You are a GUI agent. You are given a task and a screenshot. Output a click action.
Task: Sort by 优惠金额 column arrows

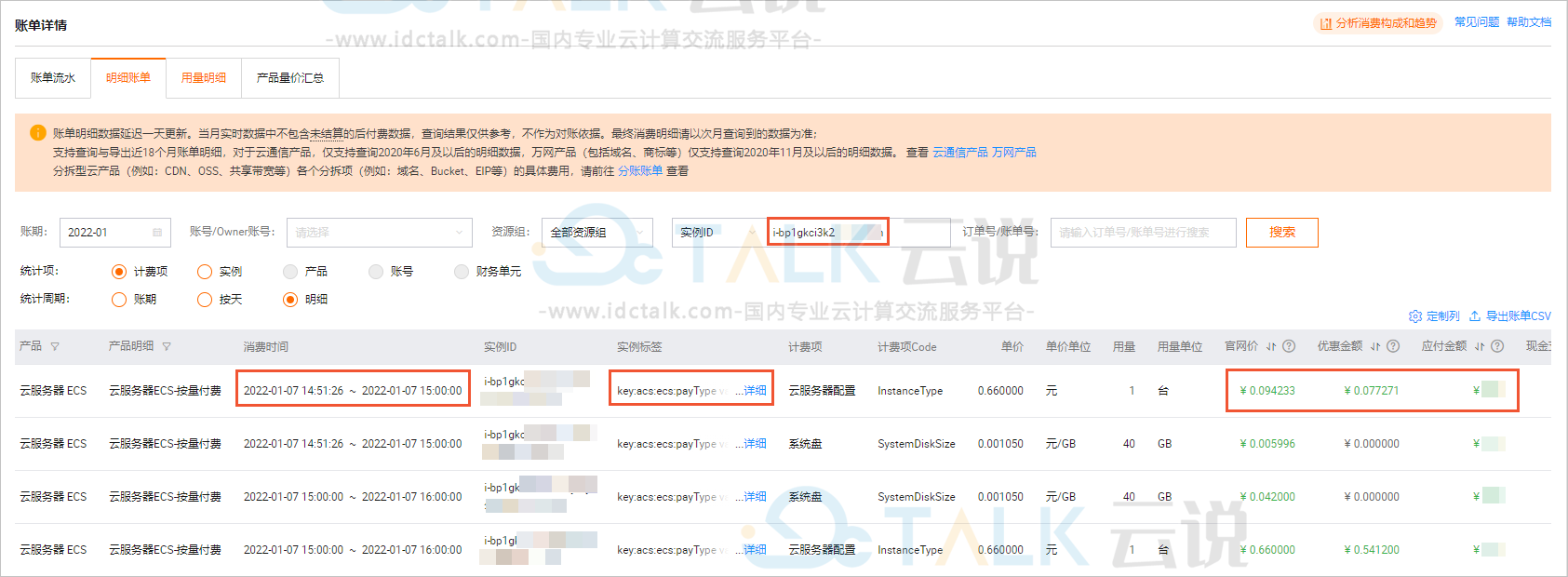[x=1375, y=346]
